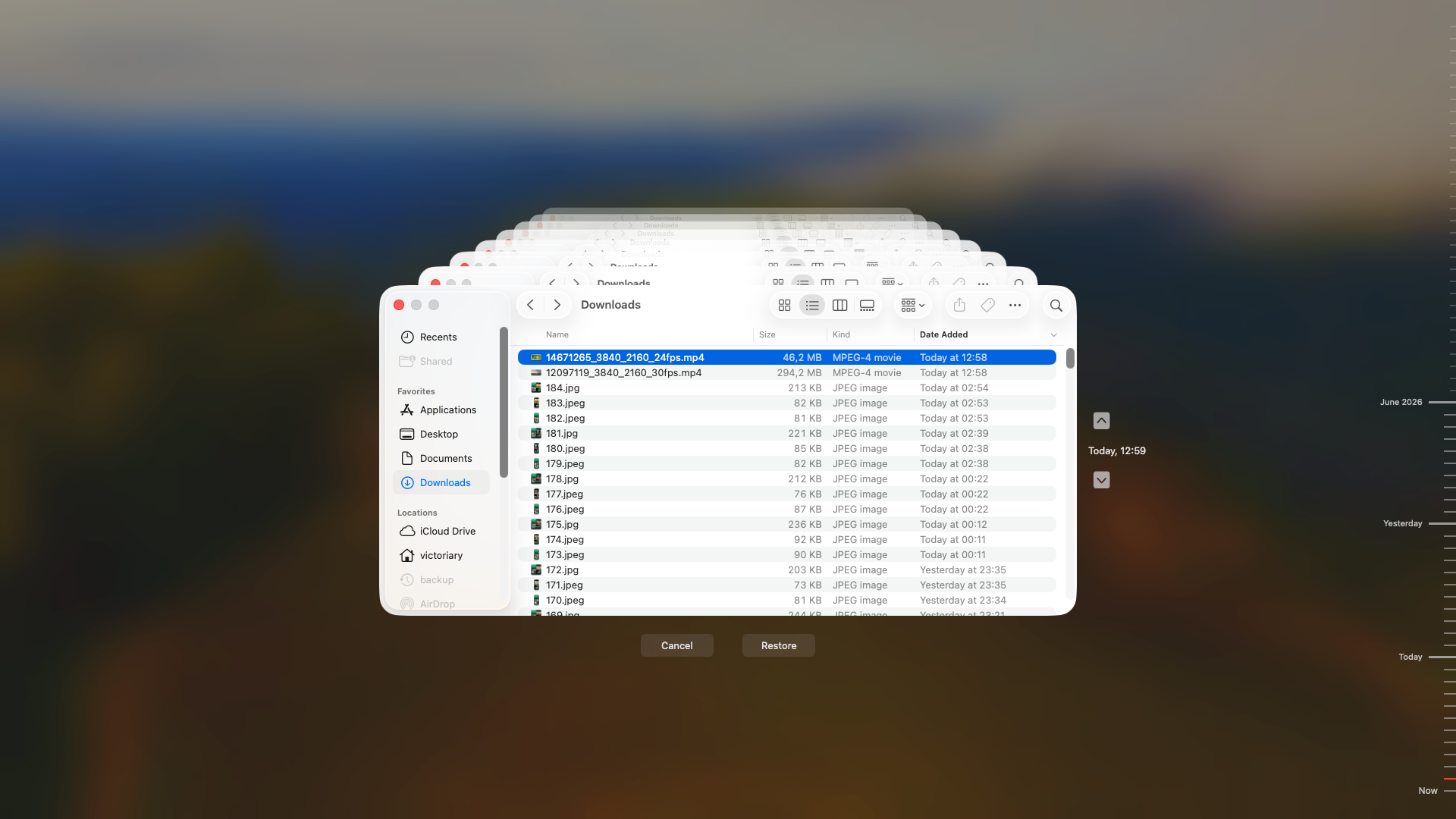This screenshot has width=1456, height=819.
Task: Open iCloud Drive in the sidebar
Action: click(441, 531)
